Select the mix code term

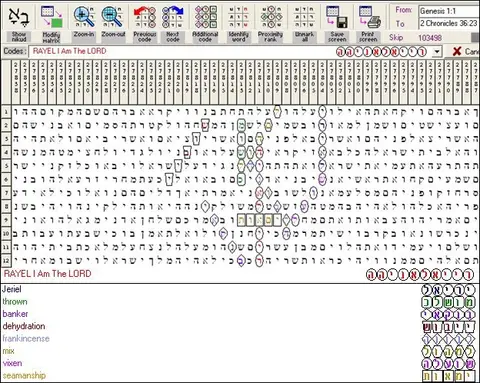point(8,351)
